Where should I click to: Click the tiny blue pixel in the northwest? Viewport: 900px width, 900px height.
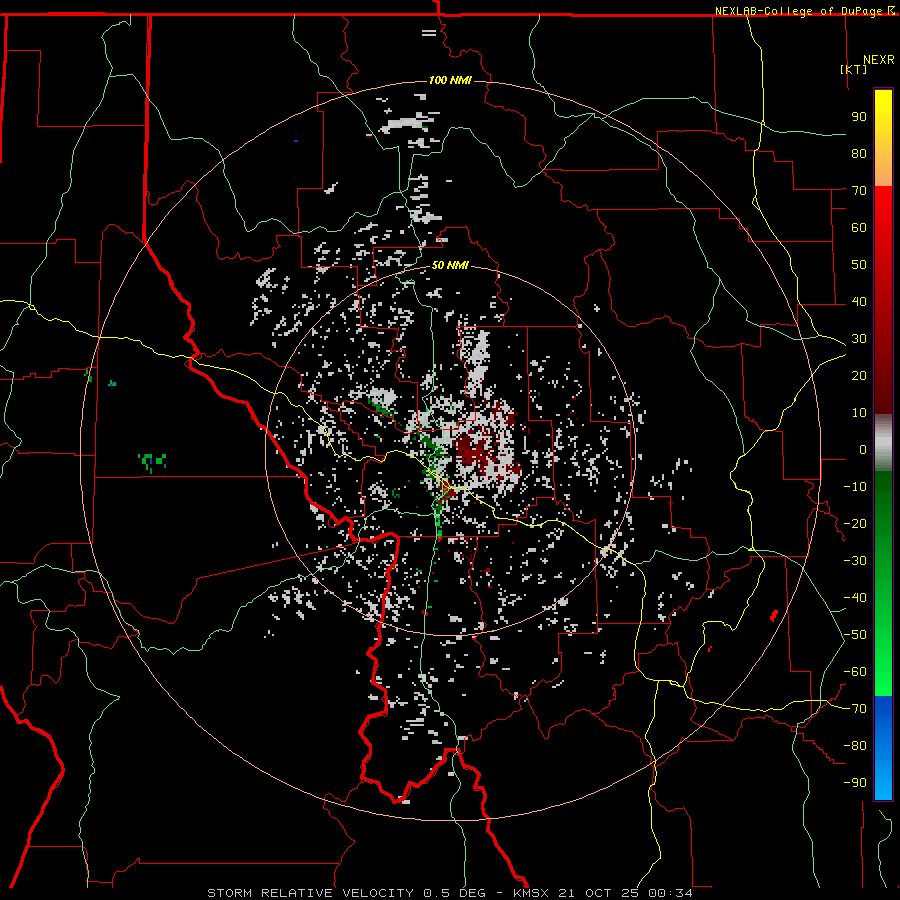(x=296, y=141)
